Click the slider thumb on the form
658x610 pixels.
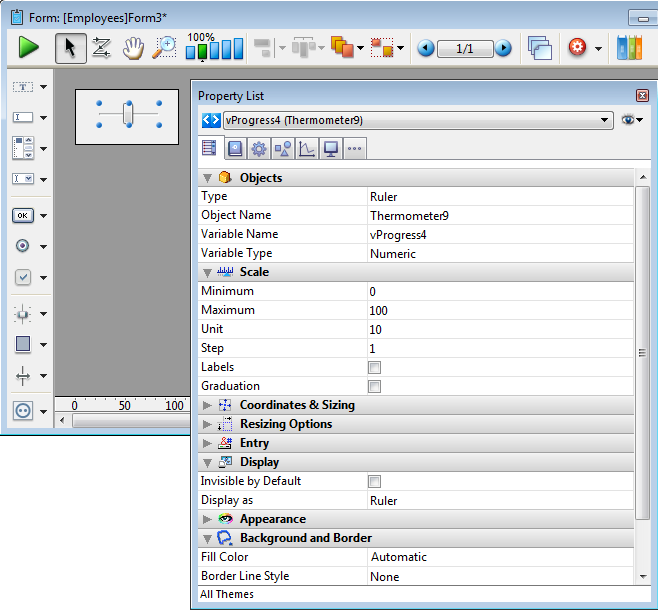pyautogui.click(x=128, y=114)
